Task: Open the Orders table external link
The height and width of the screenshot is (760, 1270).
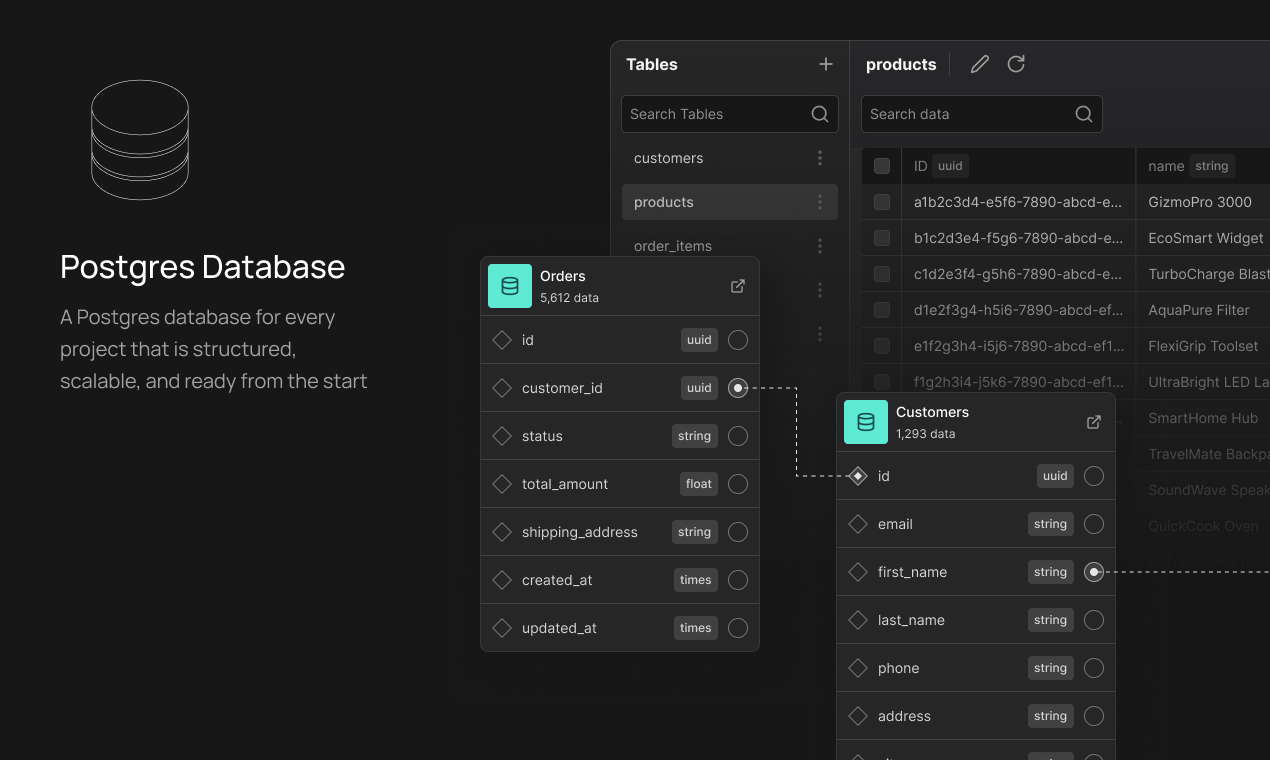Action: [x=737, y=286]
